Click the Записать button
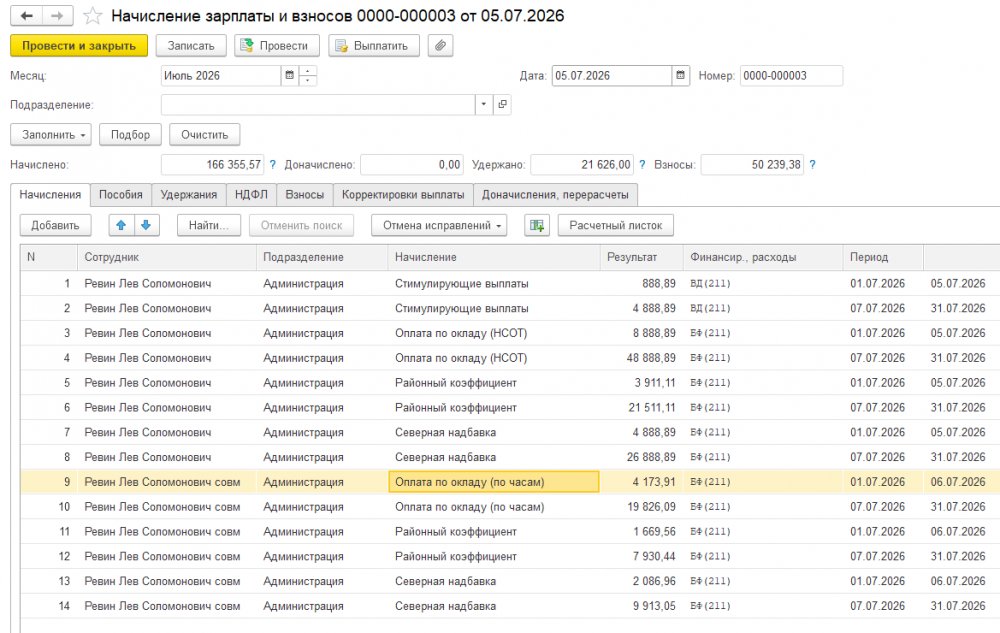 191,46
